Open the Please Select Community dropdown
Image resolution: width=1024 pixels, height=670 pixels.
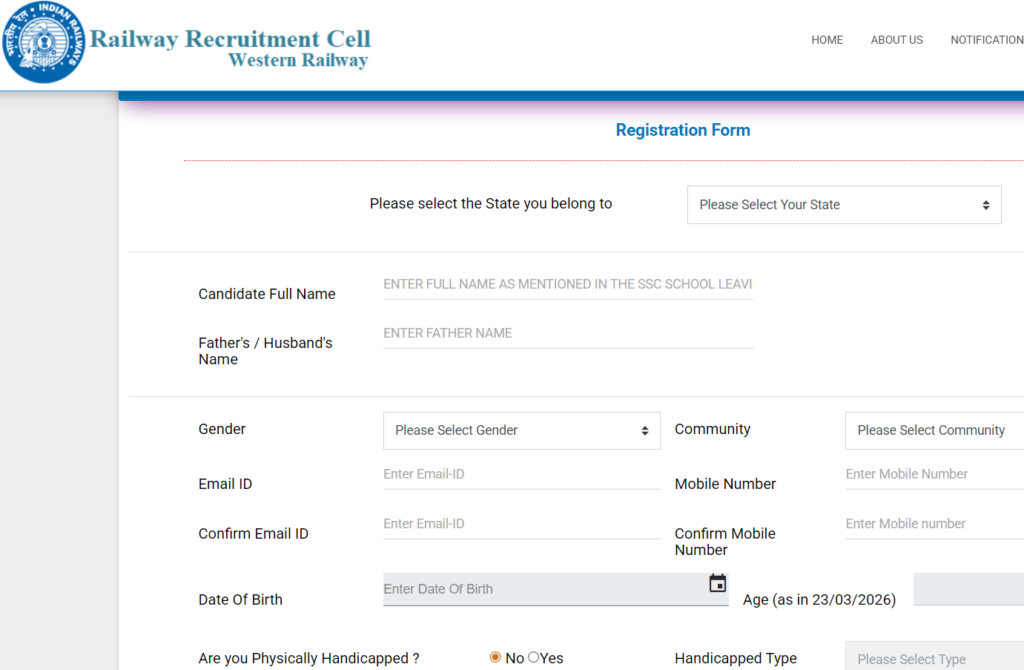tap(935, 430)
